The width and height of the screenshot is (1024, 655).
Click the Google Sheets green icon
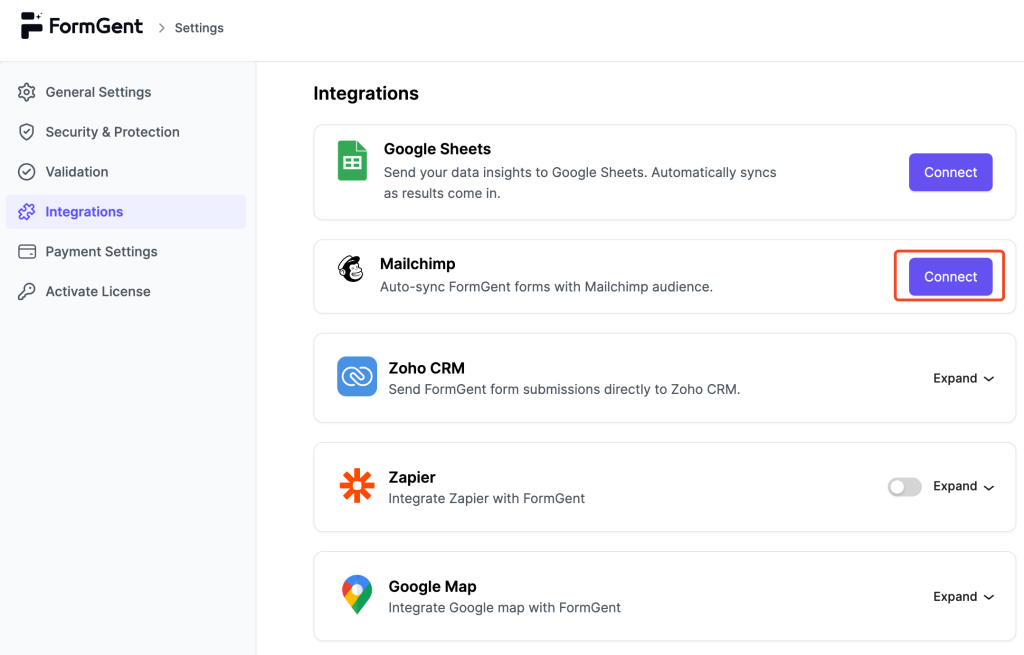pyautogui.click(x=352, y=161)
